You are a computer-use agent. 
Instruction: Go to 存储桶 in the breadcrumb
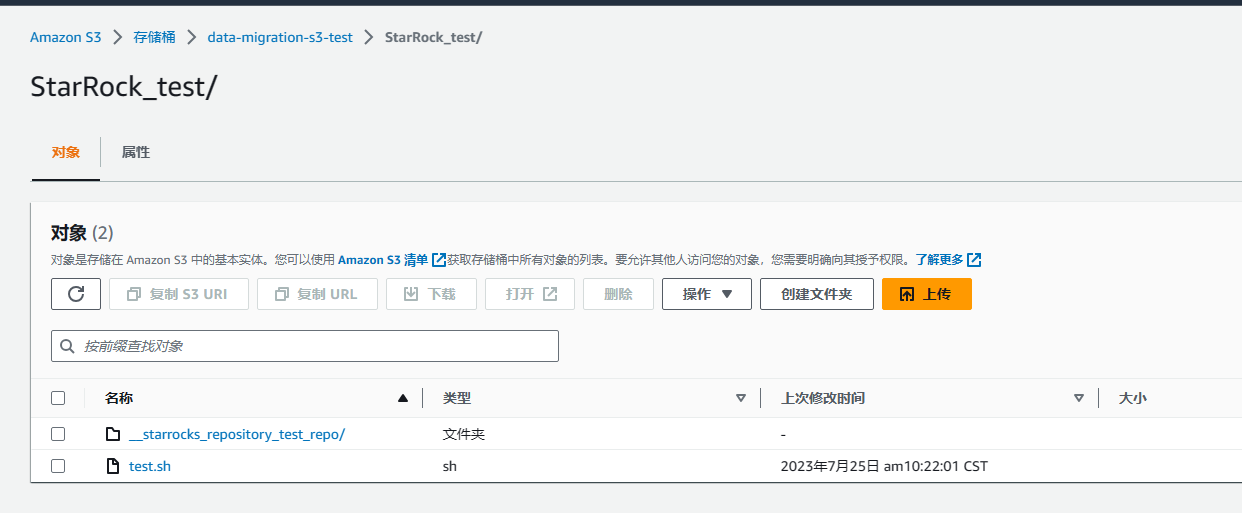coord(154,37)
